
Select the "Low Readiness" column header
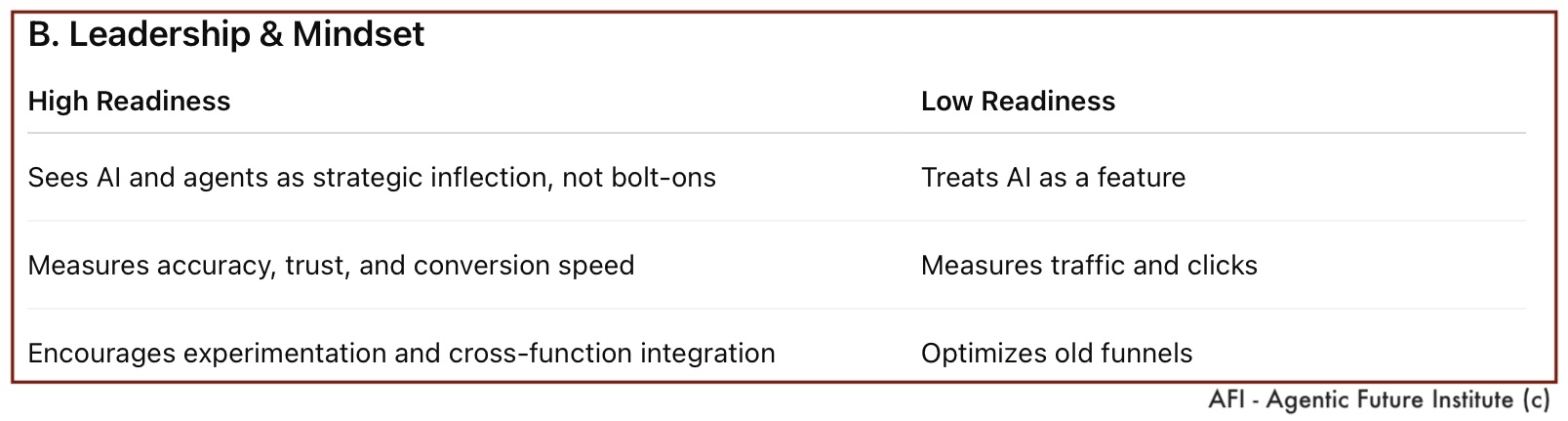pos(1018,102)
